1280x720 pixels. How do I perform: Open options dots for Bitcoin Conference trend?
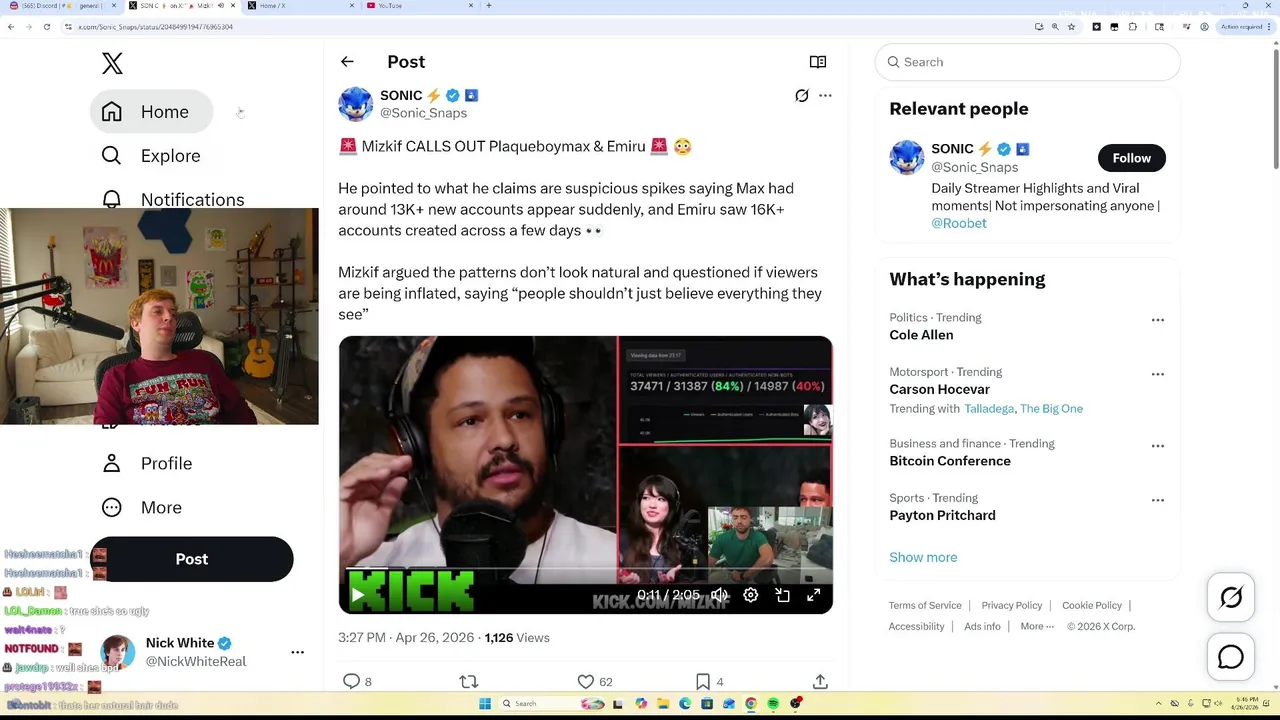tap(1157, 446)
